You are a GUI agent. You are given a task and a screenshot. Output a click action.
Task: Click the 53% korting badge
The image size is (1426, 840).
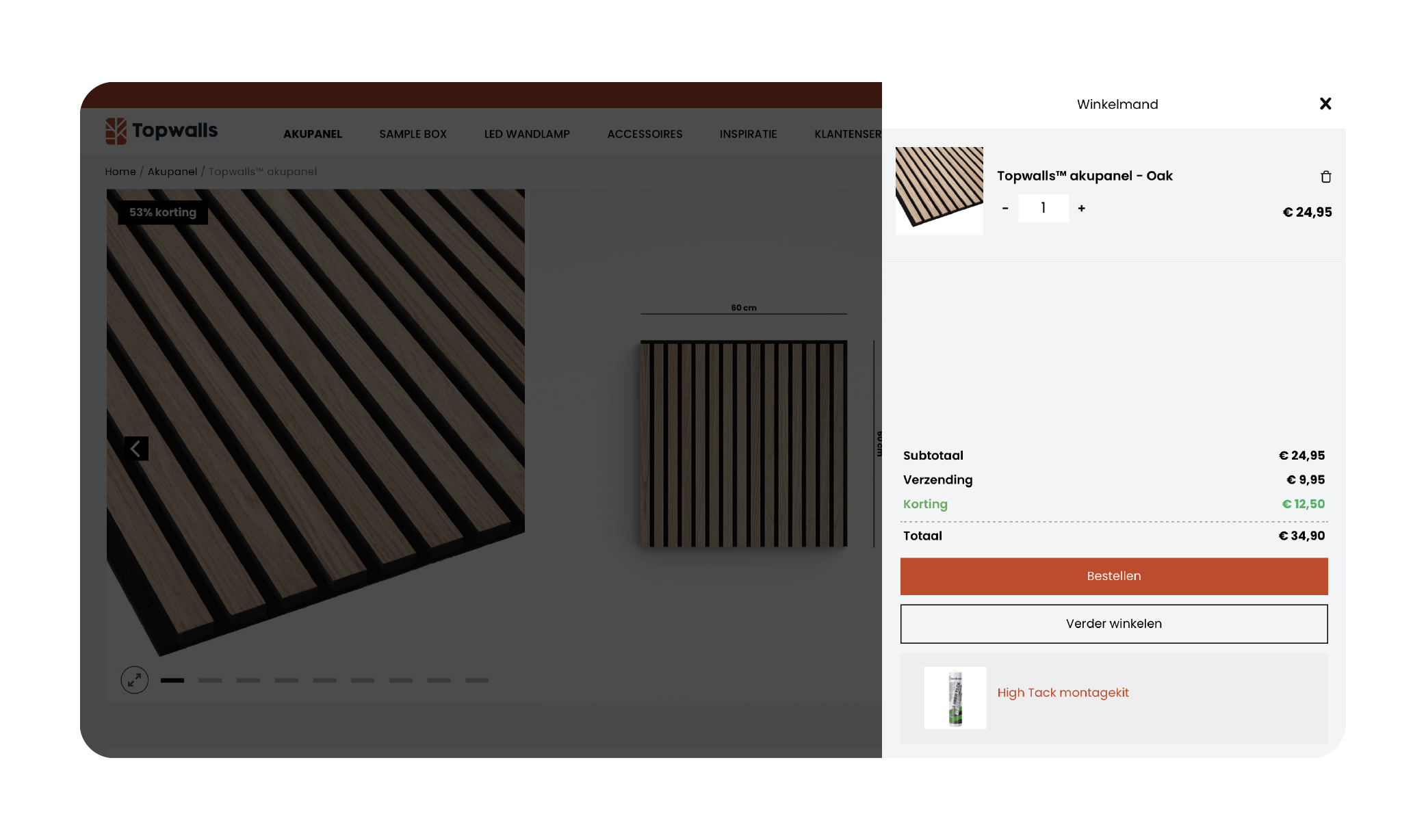point(163,212)
